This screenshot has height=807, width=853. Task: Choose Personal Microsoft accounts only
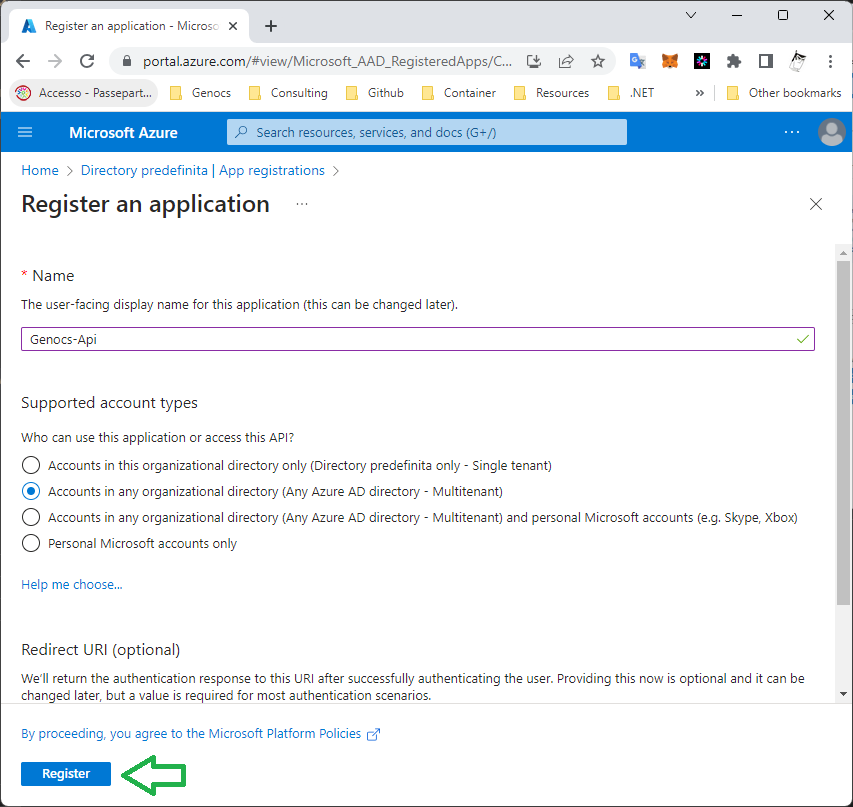click(31, 543)
